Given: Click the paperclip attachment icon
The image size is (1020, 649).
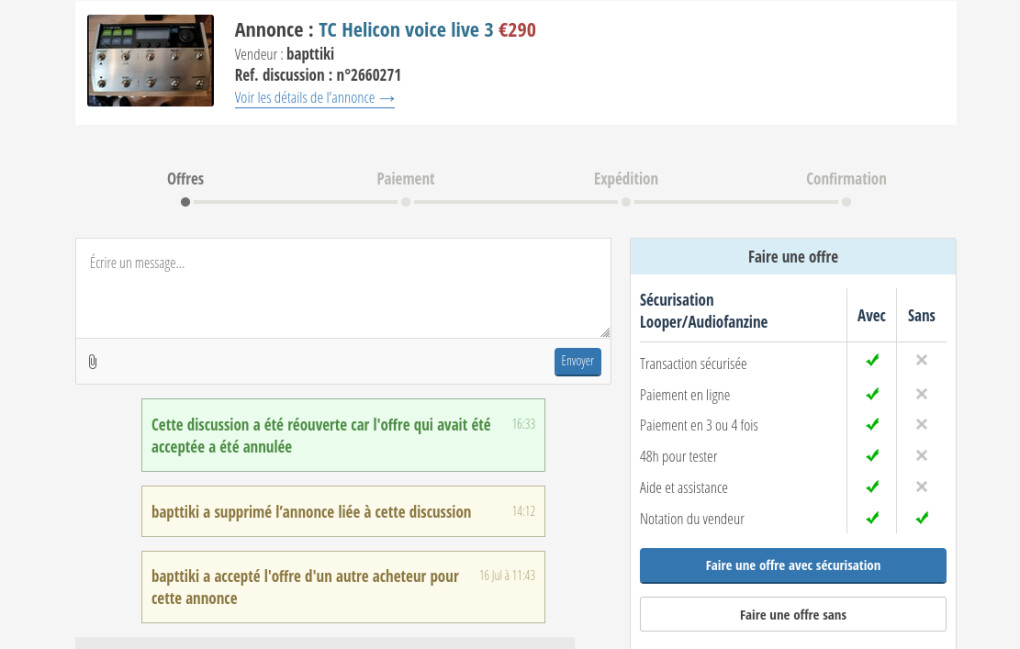Looking at the screenshot, I should pyautogui.click(x=93, y=362).
